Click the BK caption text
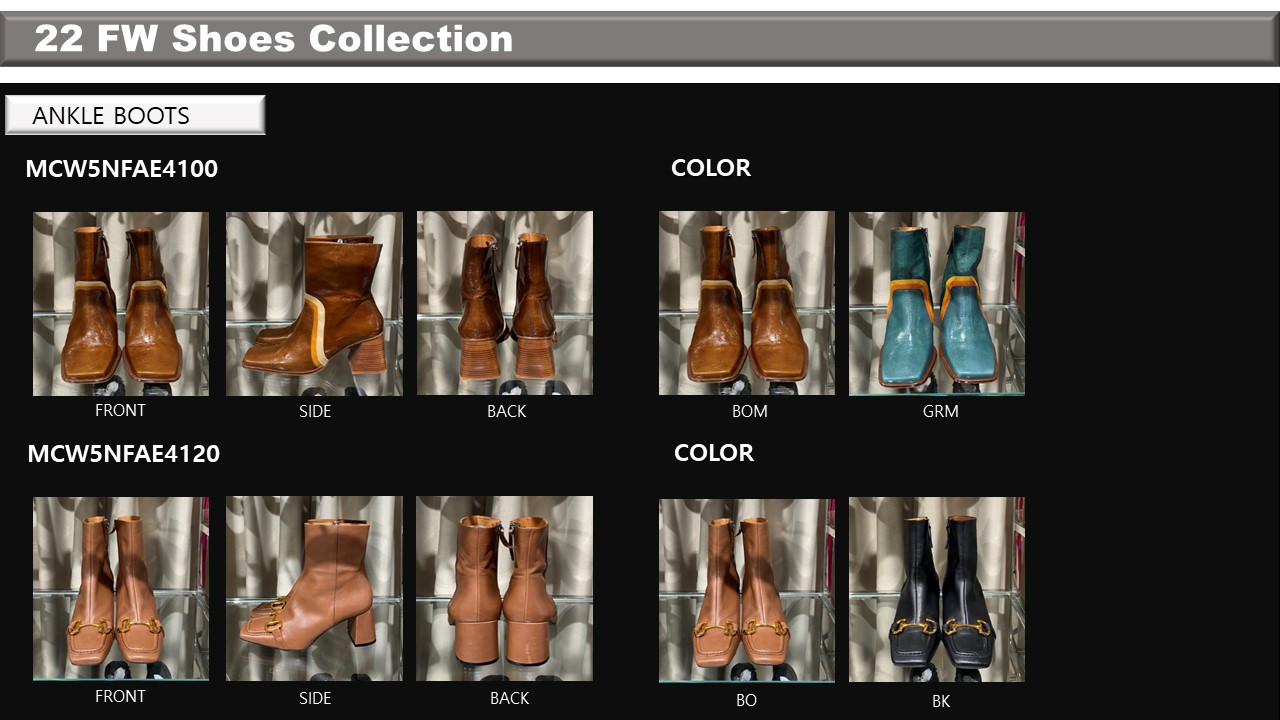The height and width of the screenshot is (720, 1280). (941, 701)
